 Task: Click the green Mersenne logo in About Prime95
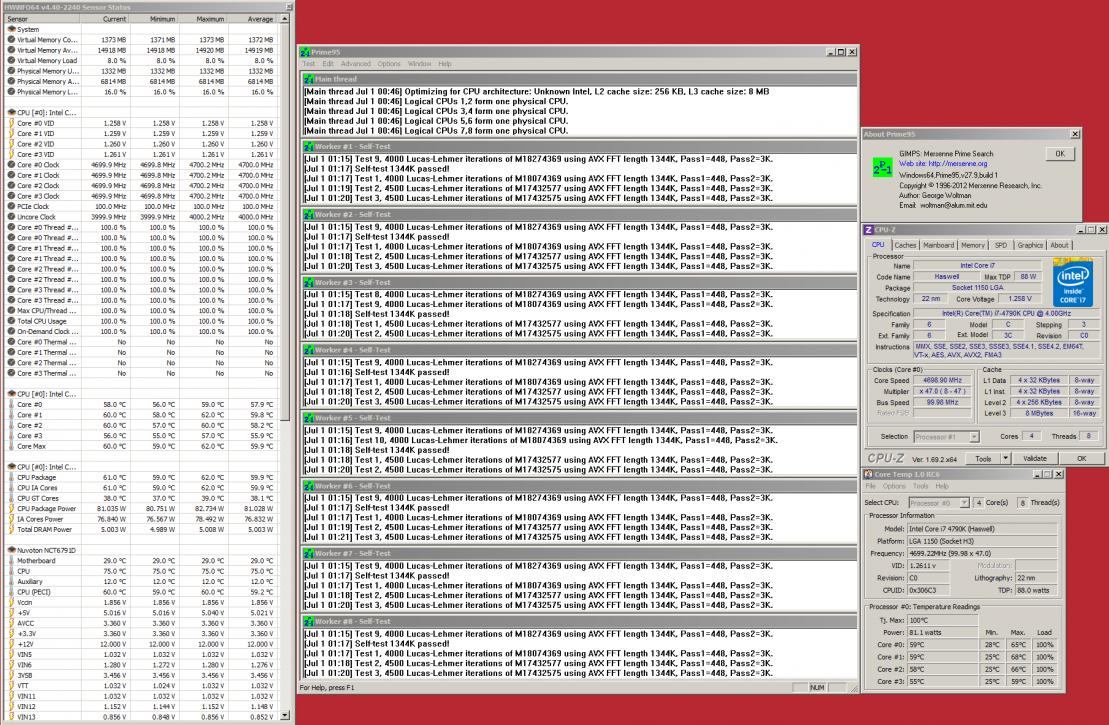882,167
